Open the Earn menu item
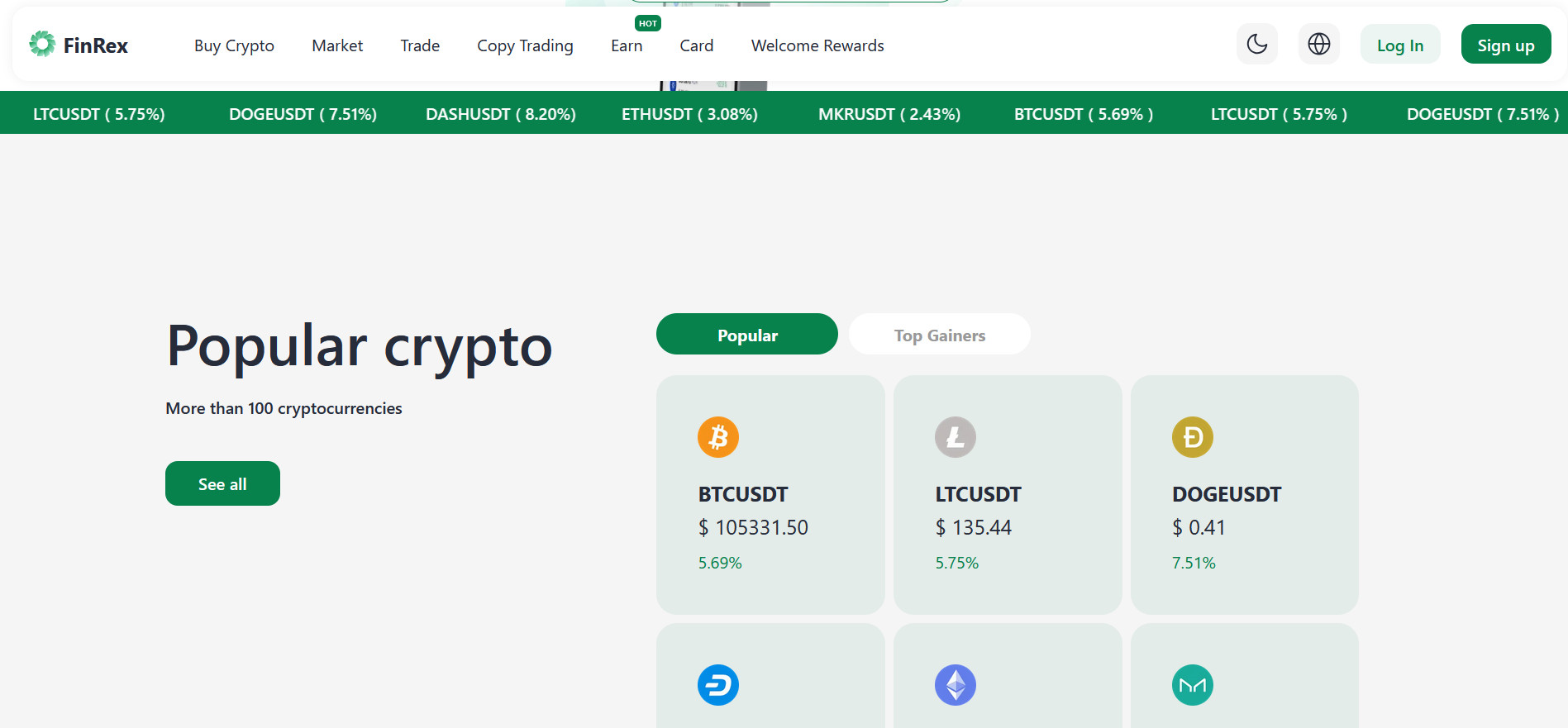 coord(627,45)
